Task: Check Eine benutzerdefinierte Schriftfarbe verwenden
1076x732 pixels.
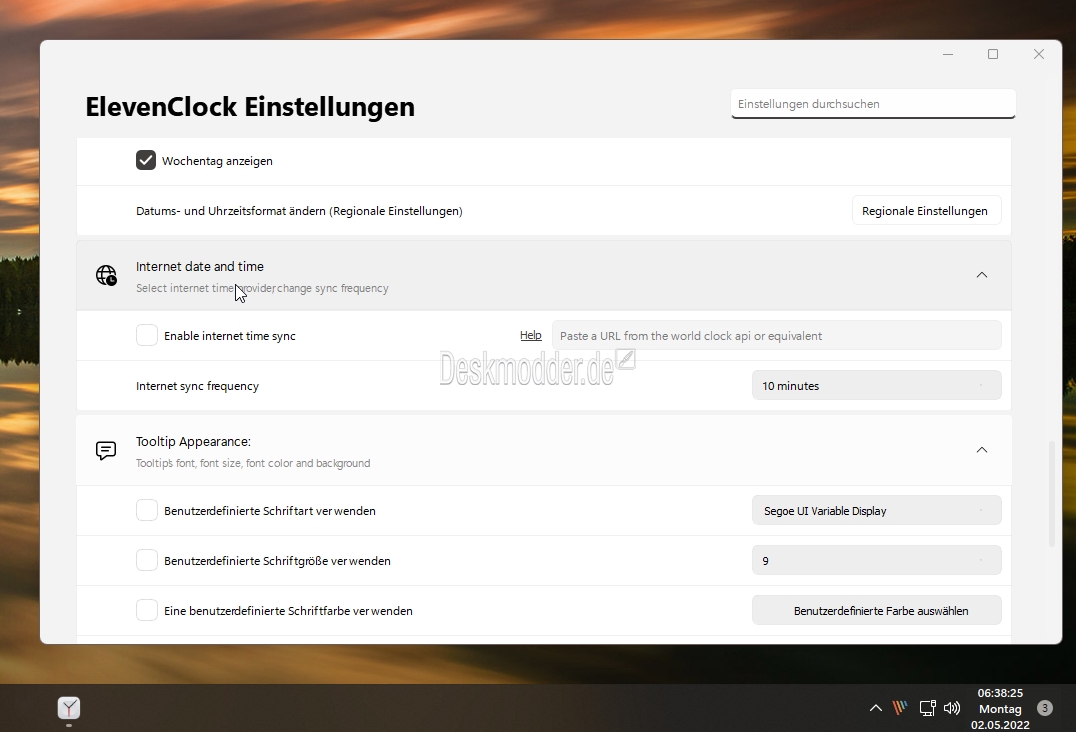Action: [x=147, y=611]
